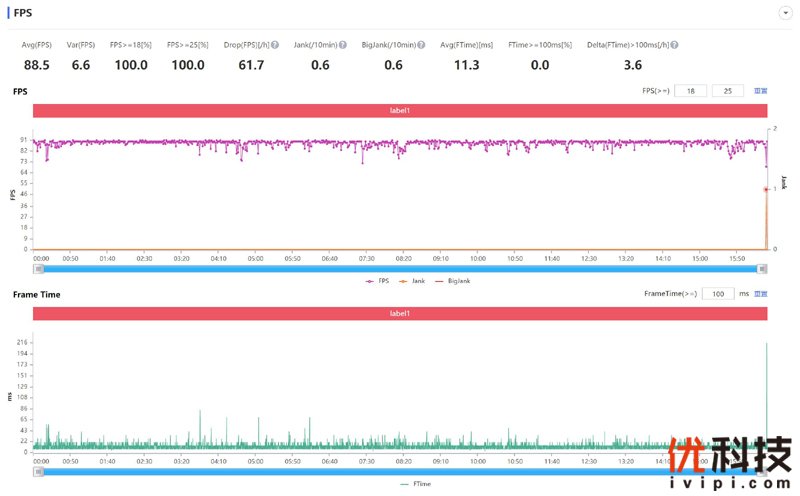Image resolution: width=800 pixels, height=496 pixels.
Task: Click help icon next to Avg(FTime)[ms]
Action: (497, 45)
